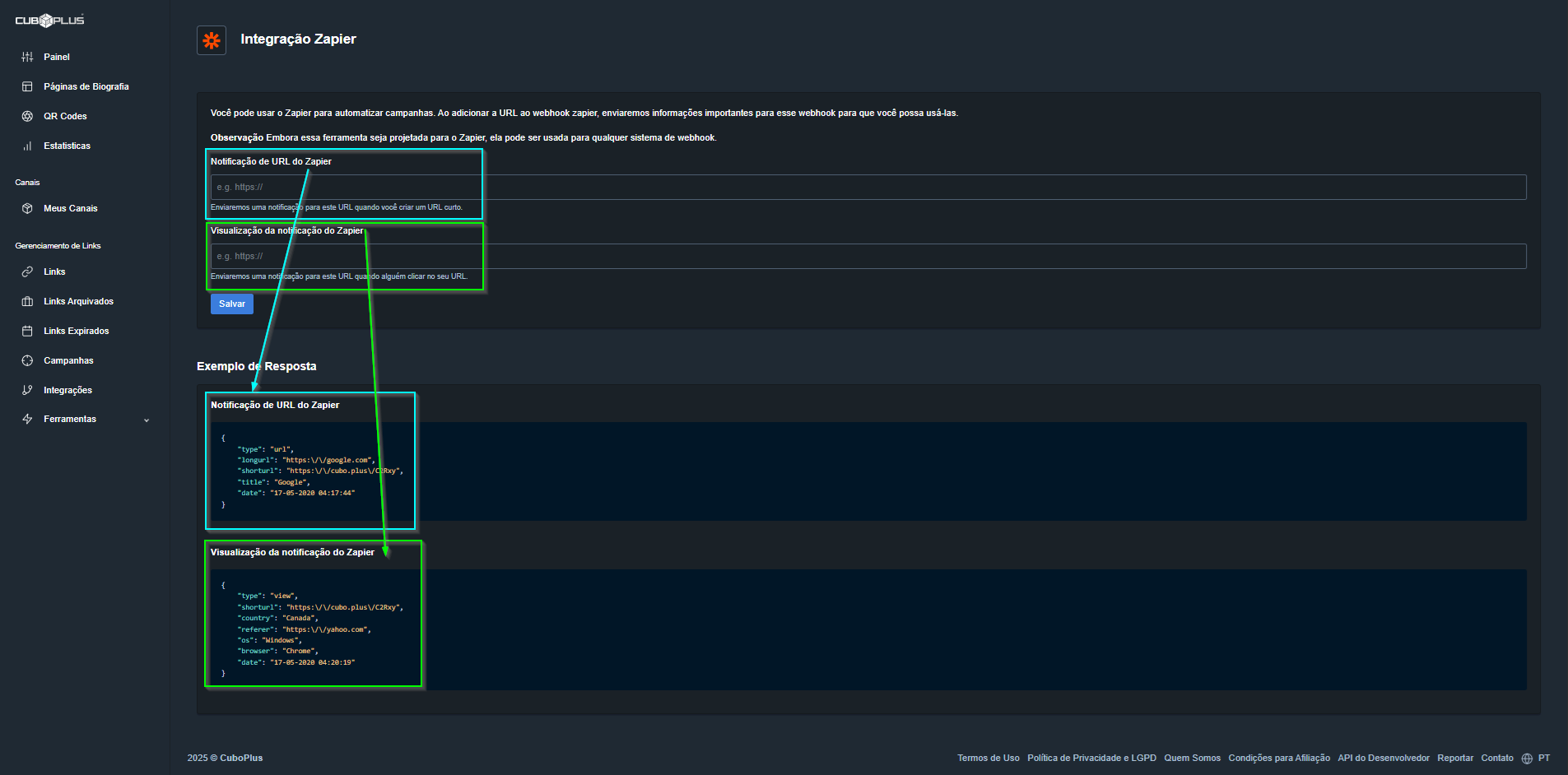The width and height of the screenshot is (1568, 775).
Task: Go to Campanhas
Action: [x=68, y=360]
